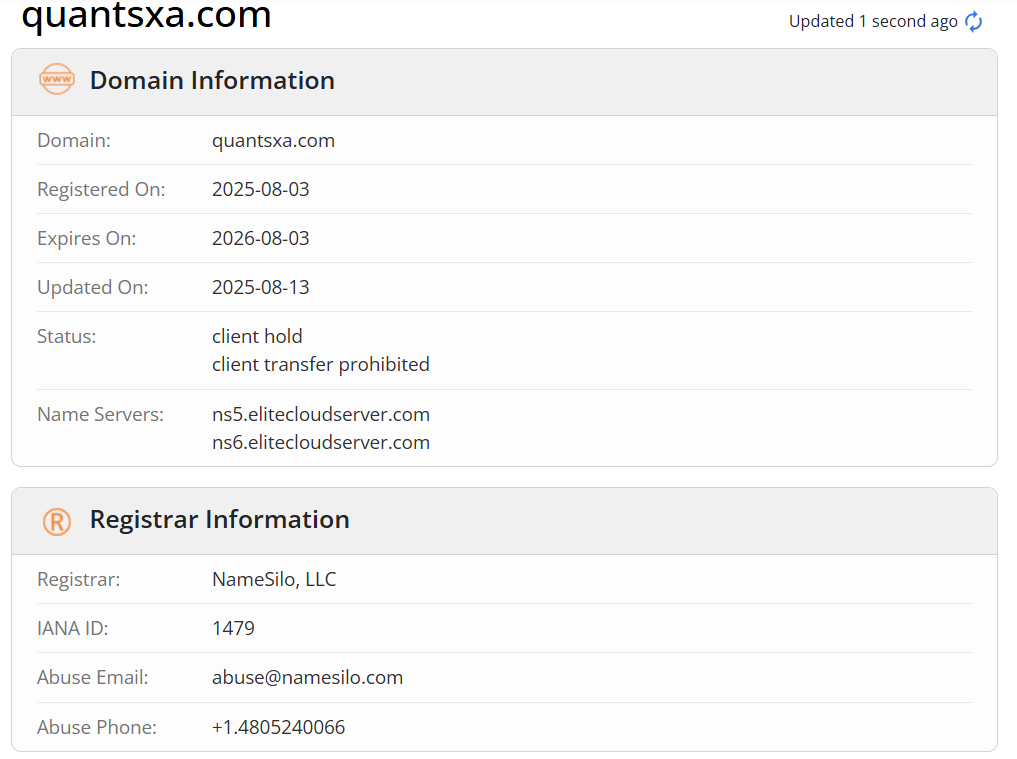This screenshot has height=759, width=1017.
Task: Click name server ns5.elitecloudserver.com
Action: [x=321, y=415]
